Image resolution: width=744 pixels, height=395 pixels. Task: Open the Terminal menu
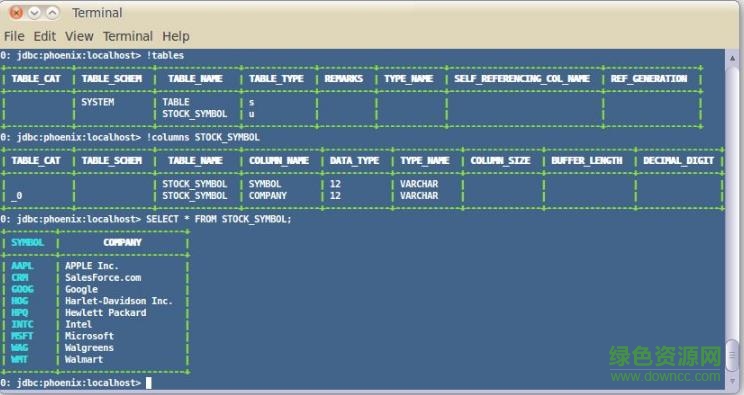128,36
